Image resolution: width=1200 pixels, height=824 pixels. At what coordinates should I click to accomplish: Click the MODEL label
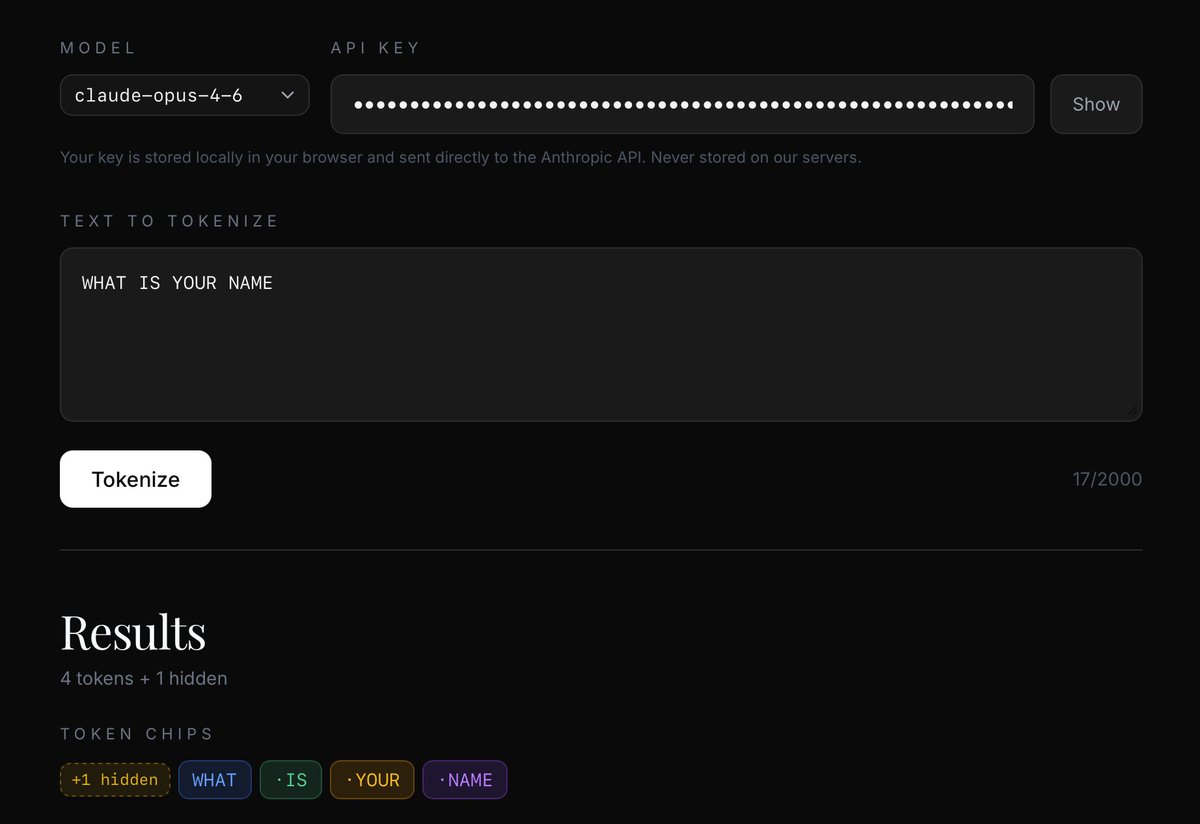[x=98, y=48]
